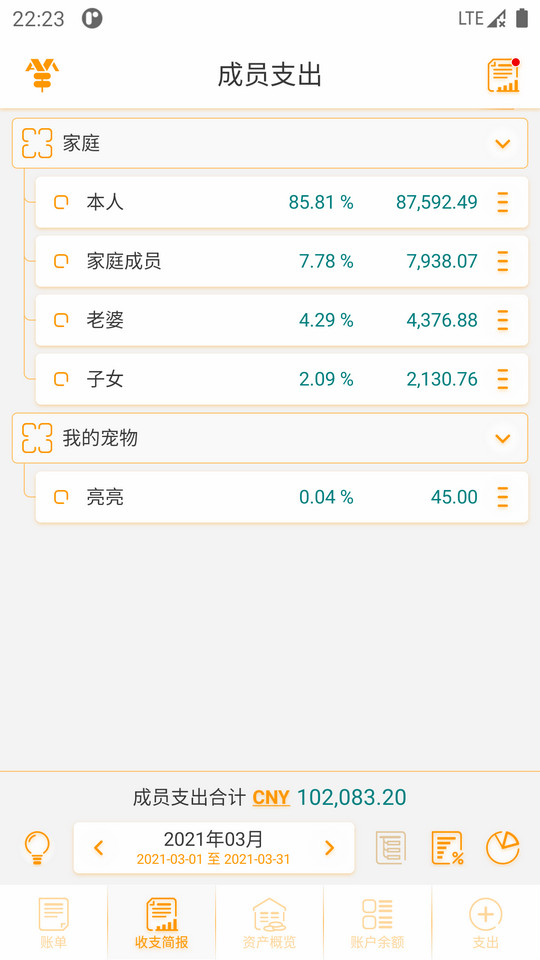Switch to the 资产概览 tab
The image size is (540, 960).
pyautogui.click(x=269, y=923)
